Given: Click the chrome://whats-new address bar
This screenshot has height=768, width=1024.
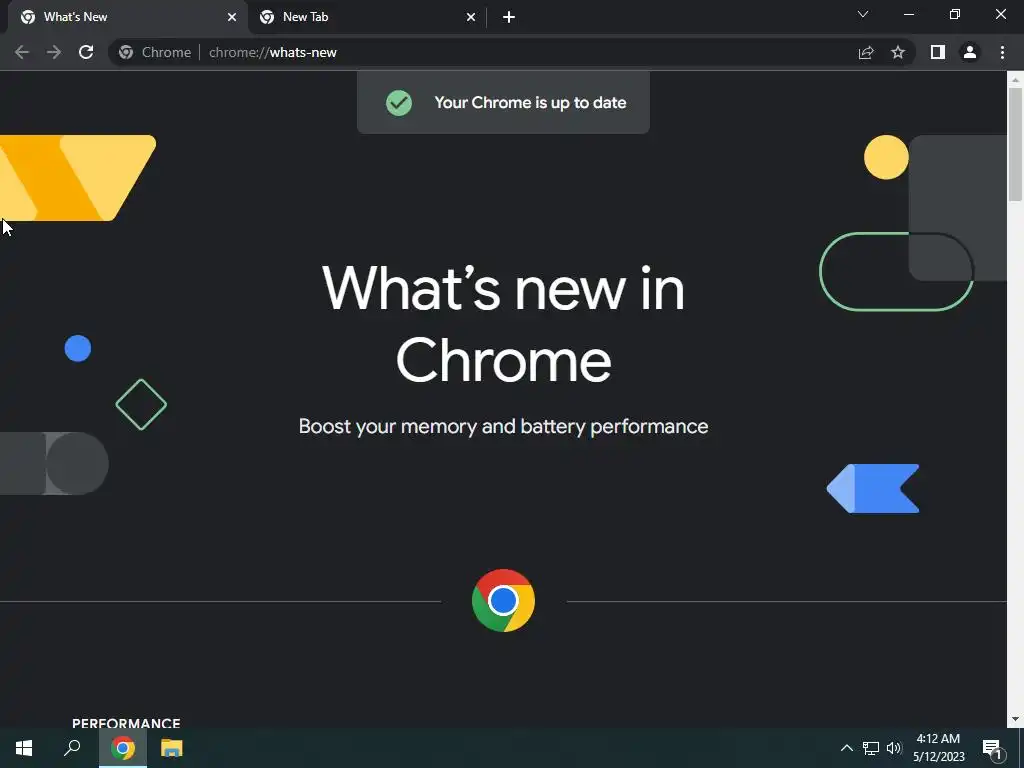Looking at the screenshot, I should pyautogui.click(x=512, y=52).
